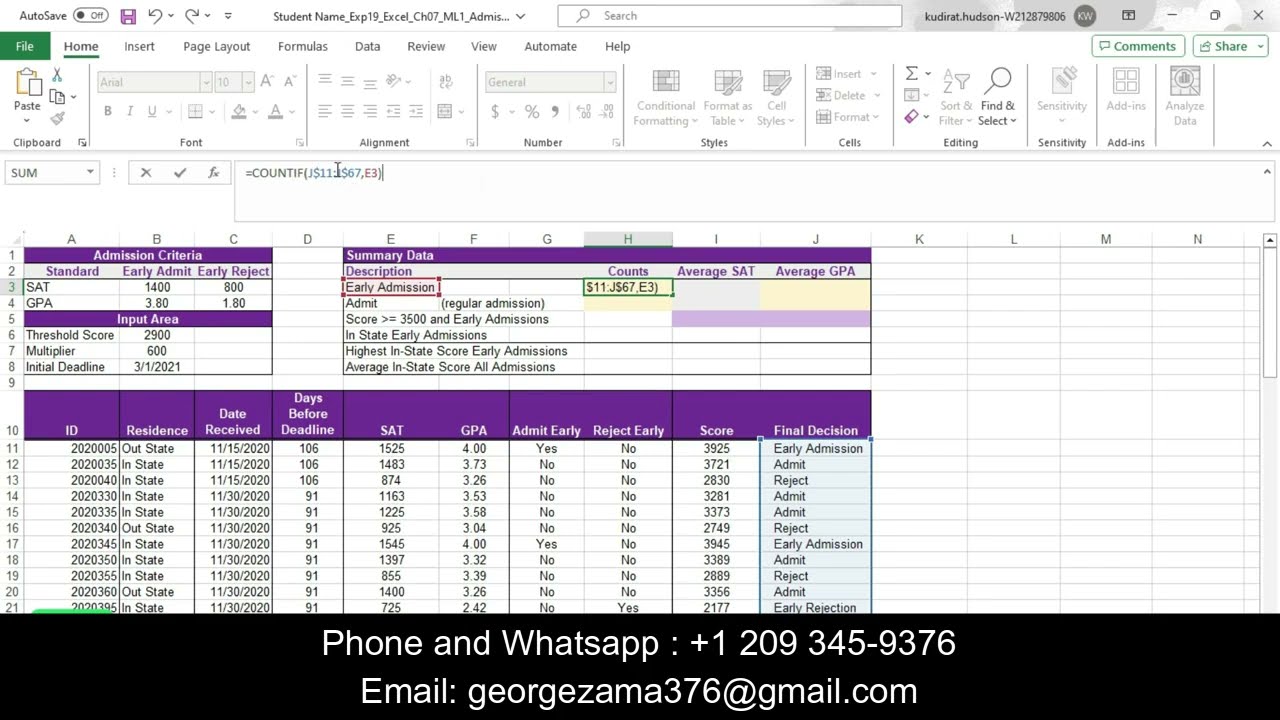The image size is (1280, 720).
Task: Confirm formula with checkmark icon
Action: coord(180,173)
